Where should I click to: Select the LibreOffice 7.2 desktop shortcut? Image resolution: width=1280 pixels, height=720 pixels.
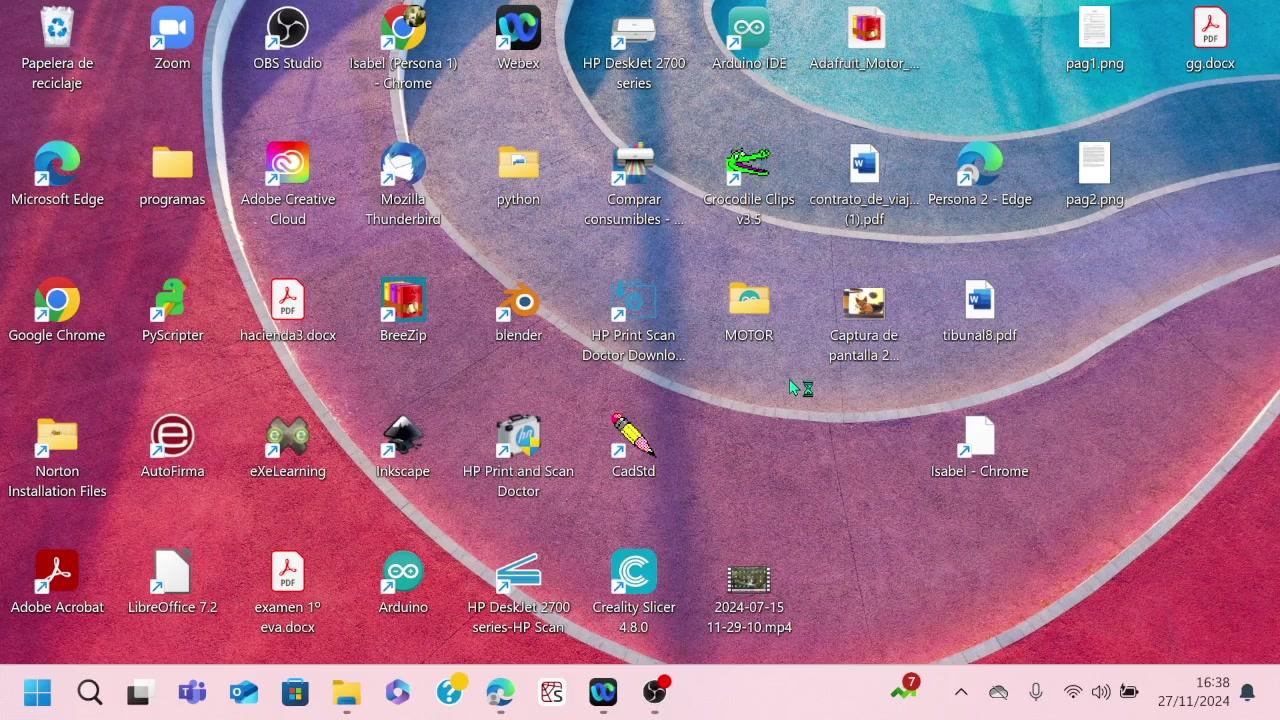pyautogui.click(x=172, y=584)
